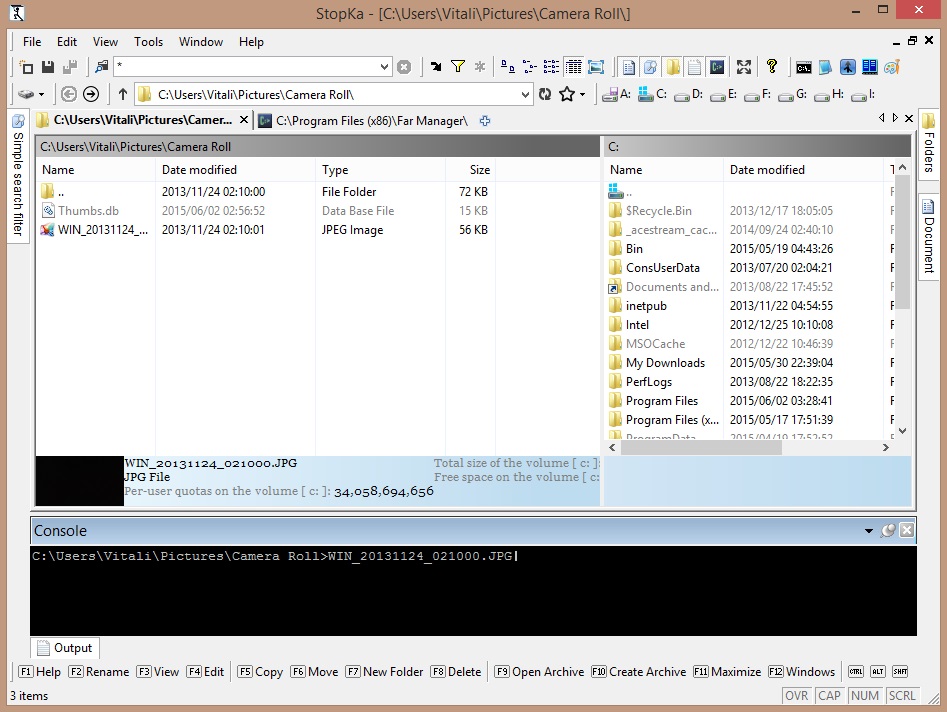Go back with the left arrow button
This screenshot has height=712, width=947.
coord(69,94)
